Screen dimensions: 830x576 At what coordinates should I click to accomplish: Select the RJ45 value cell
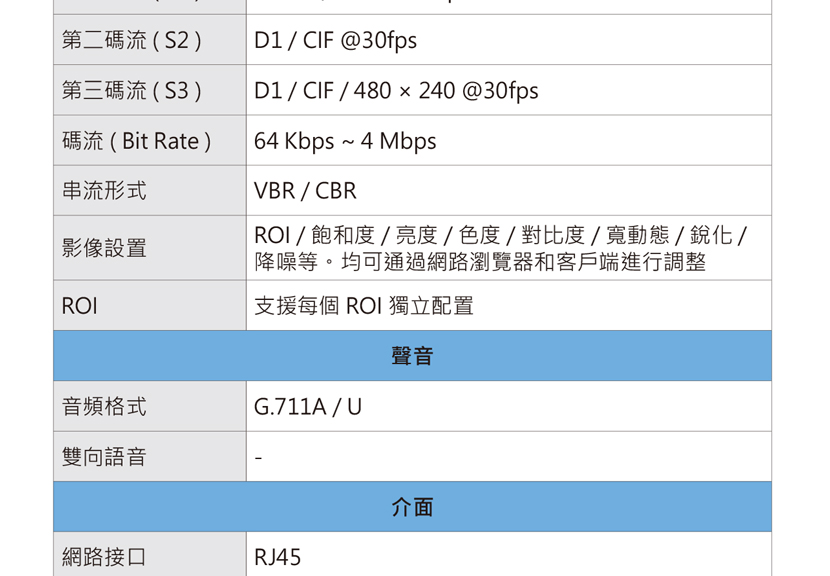278,557
